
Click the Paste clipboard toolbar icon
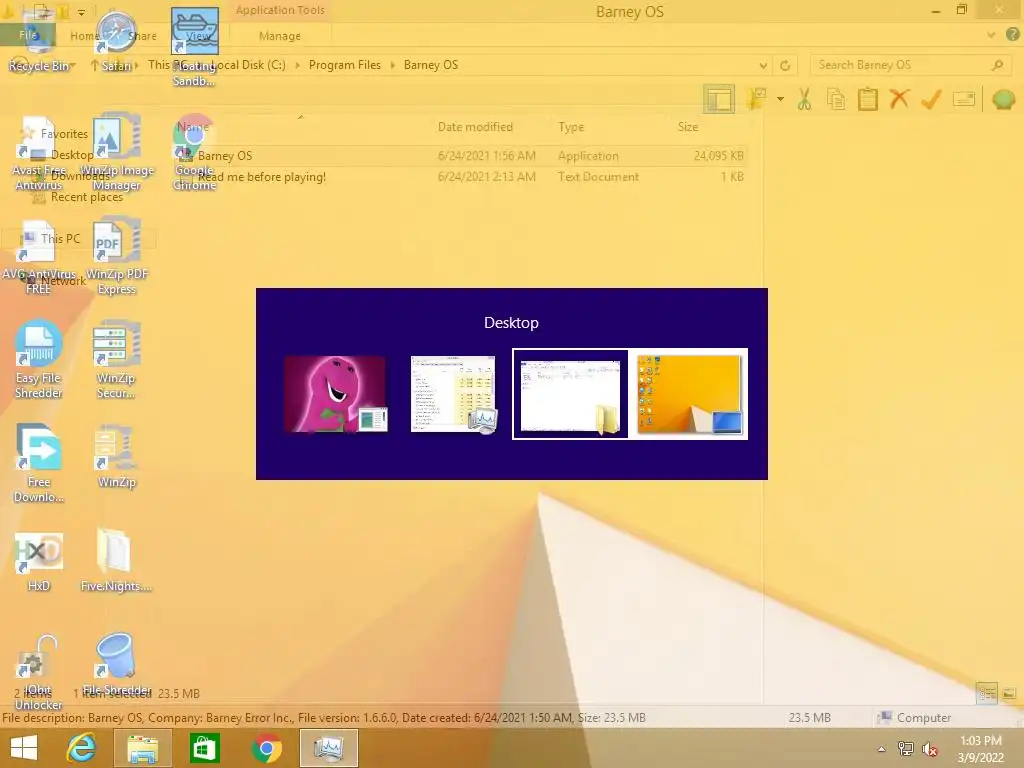click(867, 99)
